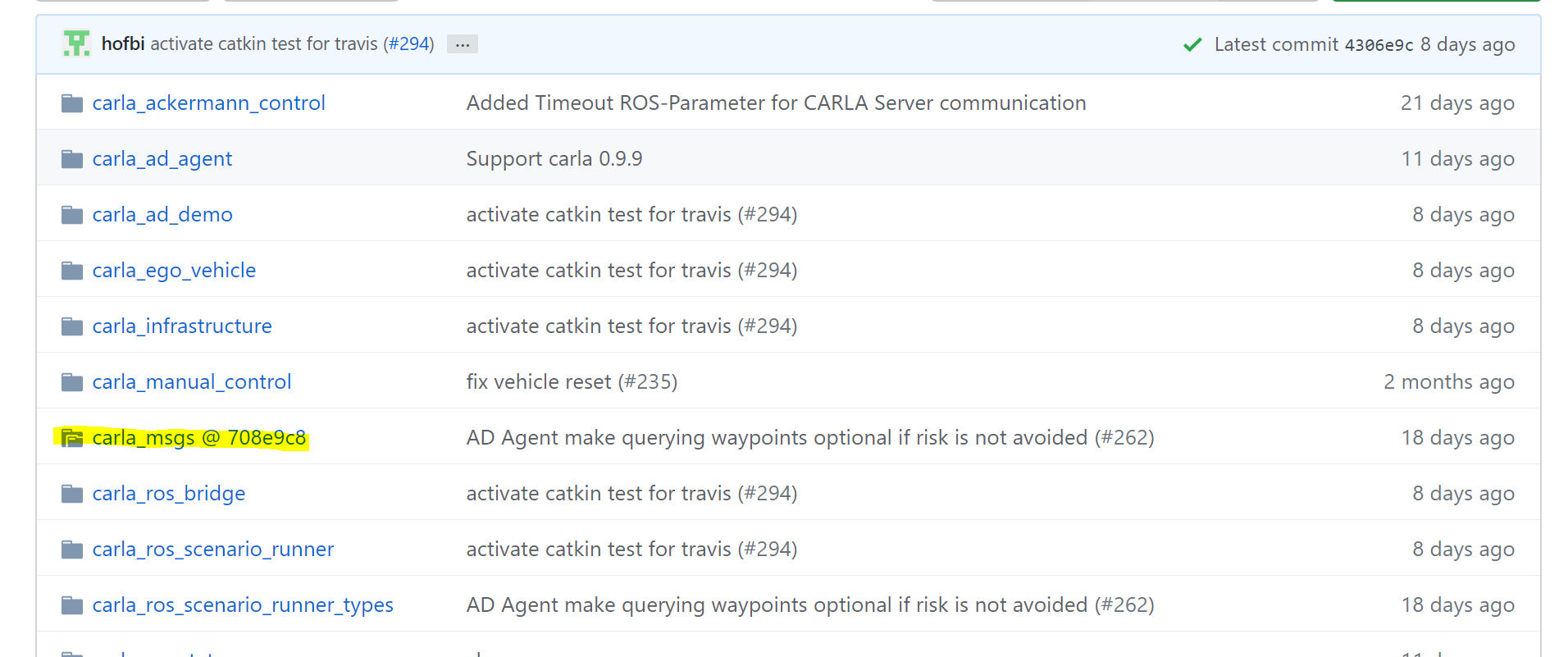Open 'fix vehicle reset (#235)' commit message
This screenshot has width=1568, height=657.
click(x=572, y=382)
